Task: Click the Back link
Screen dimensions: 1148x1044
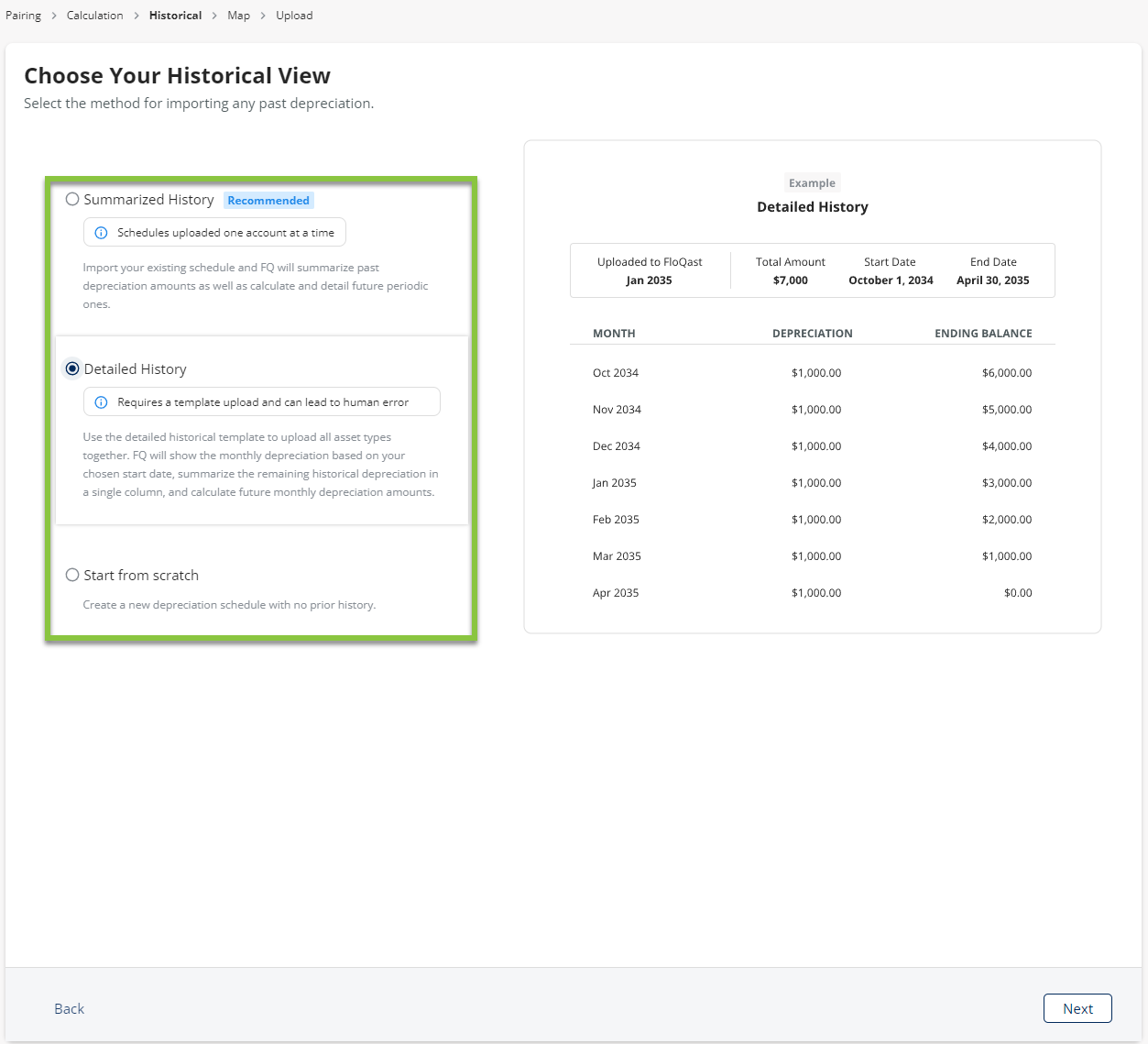Action: click(x=69, y=1008)
